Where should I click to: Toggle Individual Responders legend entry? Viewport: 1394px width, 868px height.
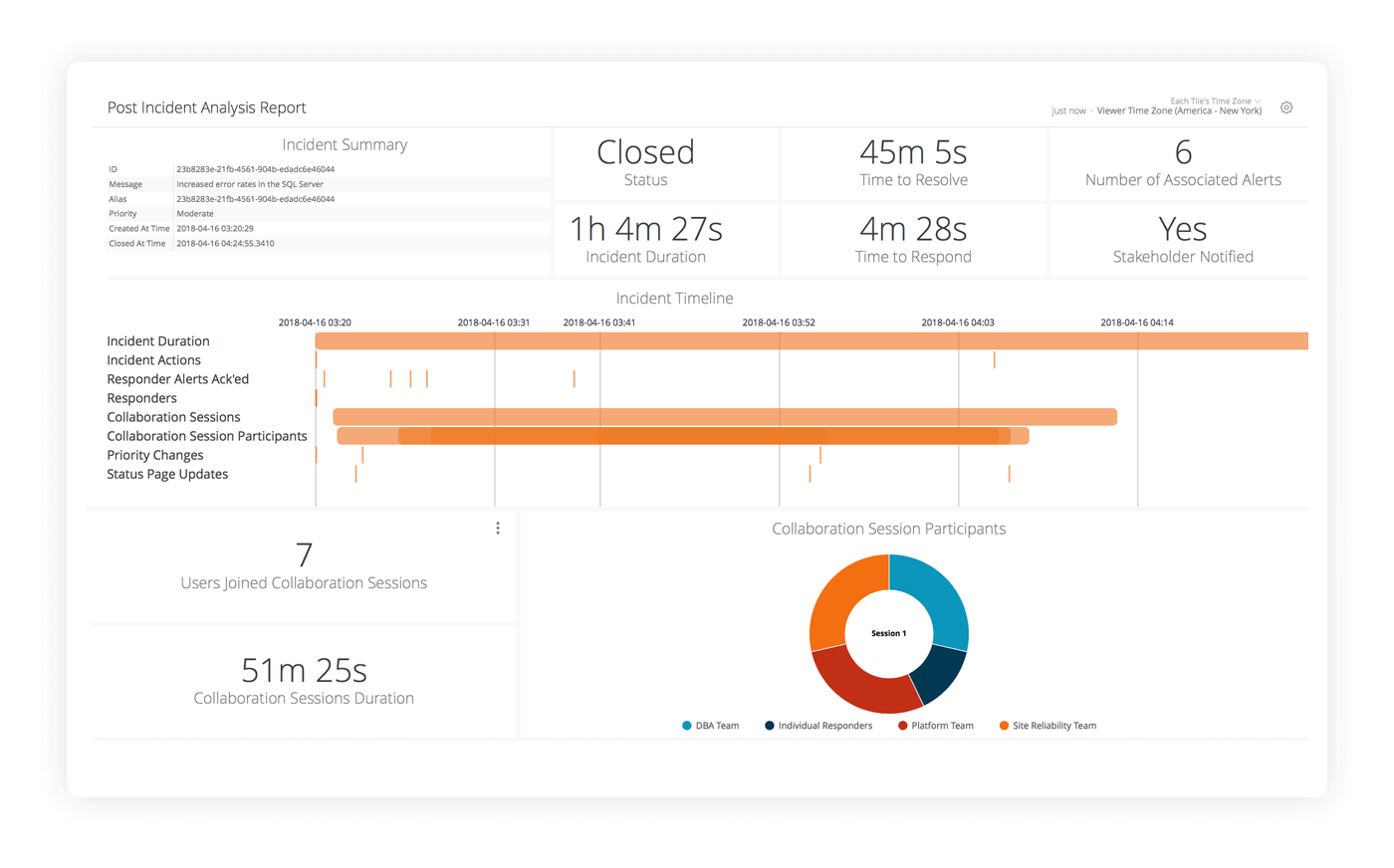click(x=818, y=726)
